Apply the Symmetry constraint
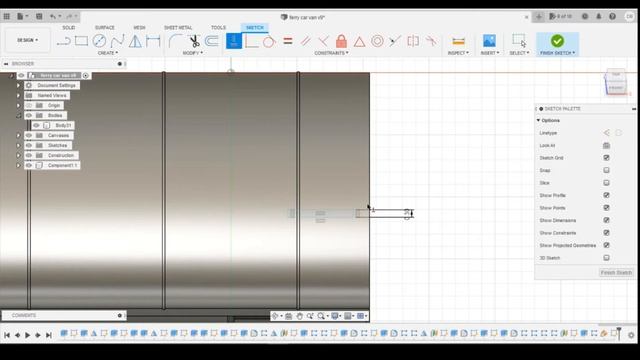 (x=413, y=41)
